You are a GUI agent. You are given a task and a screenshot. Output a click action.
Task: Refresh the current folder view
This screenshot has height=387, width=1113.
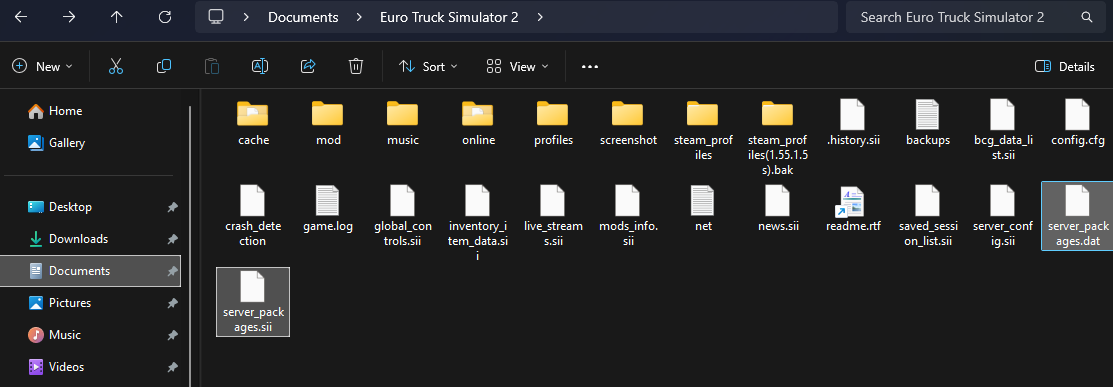click(x=165, y=17)
